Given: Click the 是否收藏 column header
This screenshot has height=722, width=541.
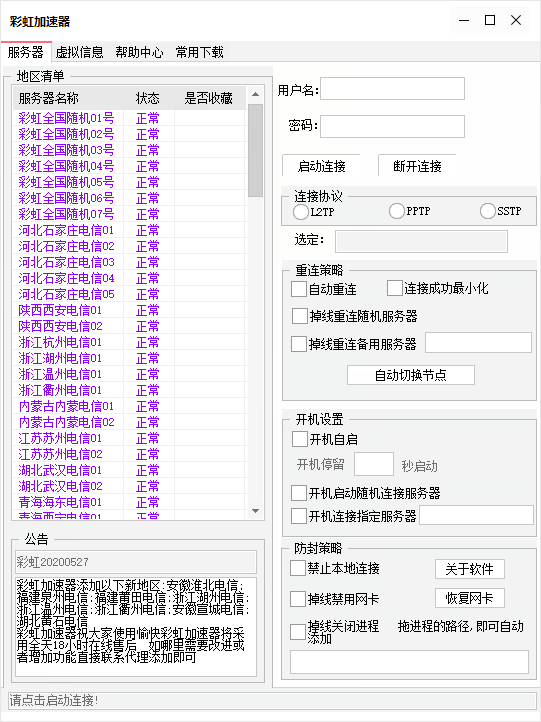Looking at the screenshot, I should 209,98.
